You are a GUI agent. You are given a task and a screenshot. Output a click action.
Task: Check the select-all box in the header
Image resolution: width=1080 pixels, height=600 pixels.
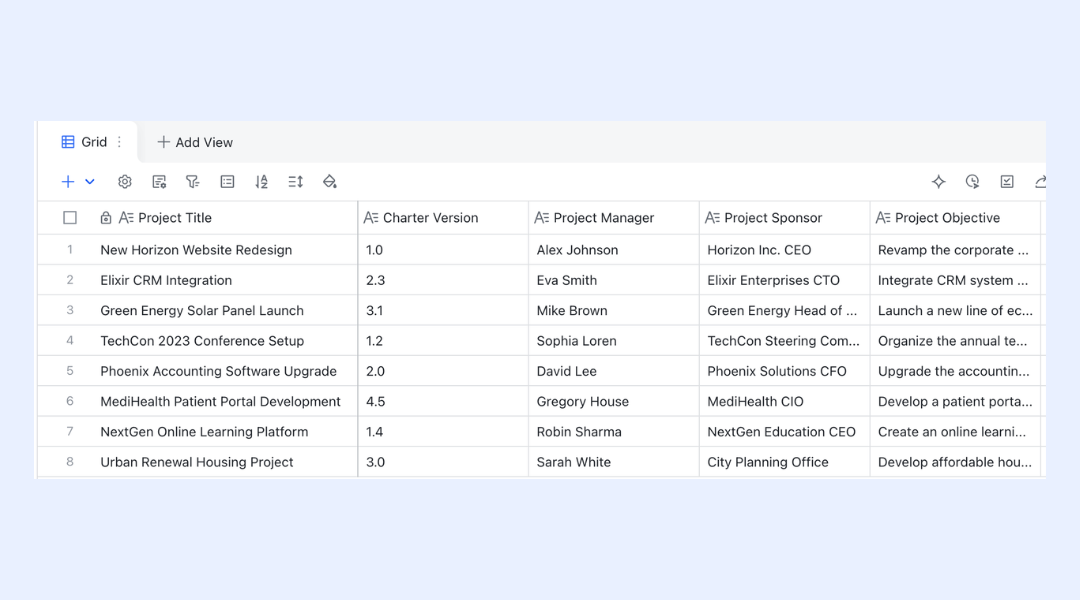70,218
